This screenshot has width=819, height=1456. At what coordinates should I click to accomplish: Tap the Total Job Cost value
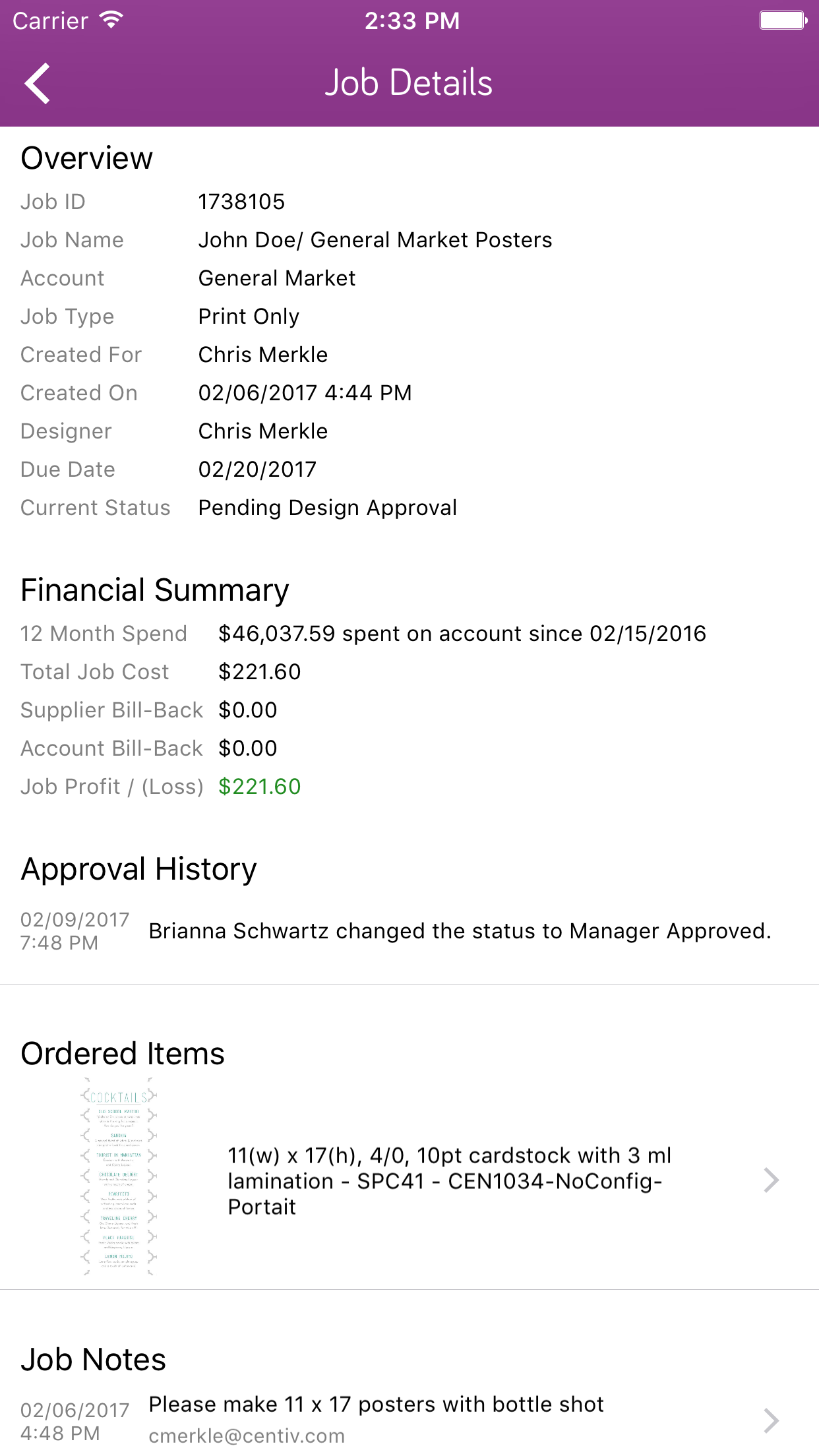pyautogui.click(x=259, y=672)
